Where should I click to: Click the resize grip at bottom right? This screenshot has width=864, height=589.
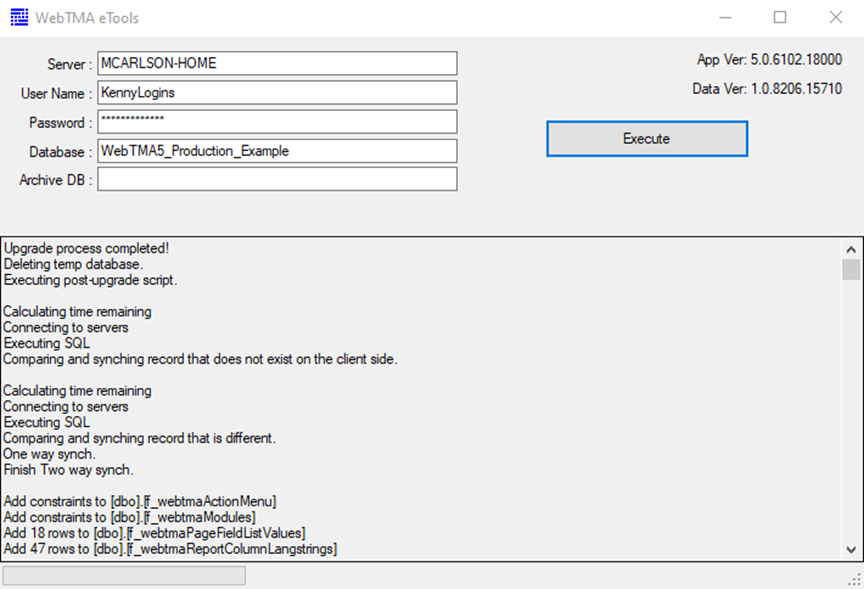(856, 581)
